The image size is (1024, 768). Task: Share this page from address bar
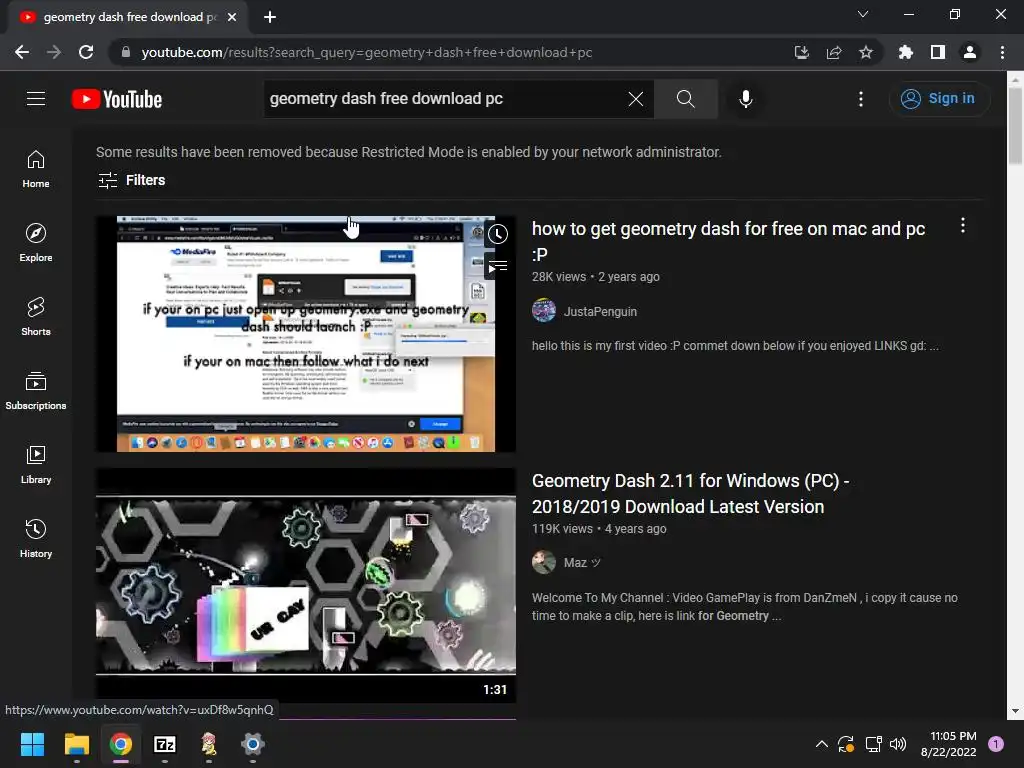tap(834, 52)
